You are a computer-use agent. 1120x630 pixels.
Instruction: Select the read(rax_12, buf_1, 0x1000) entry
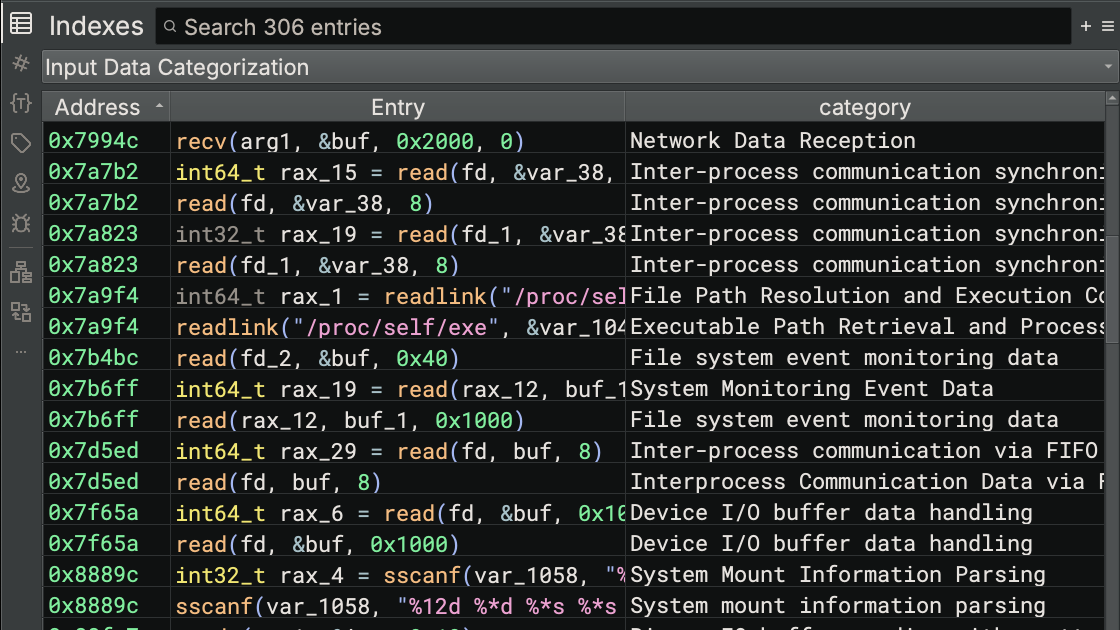350,421
